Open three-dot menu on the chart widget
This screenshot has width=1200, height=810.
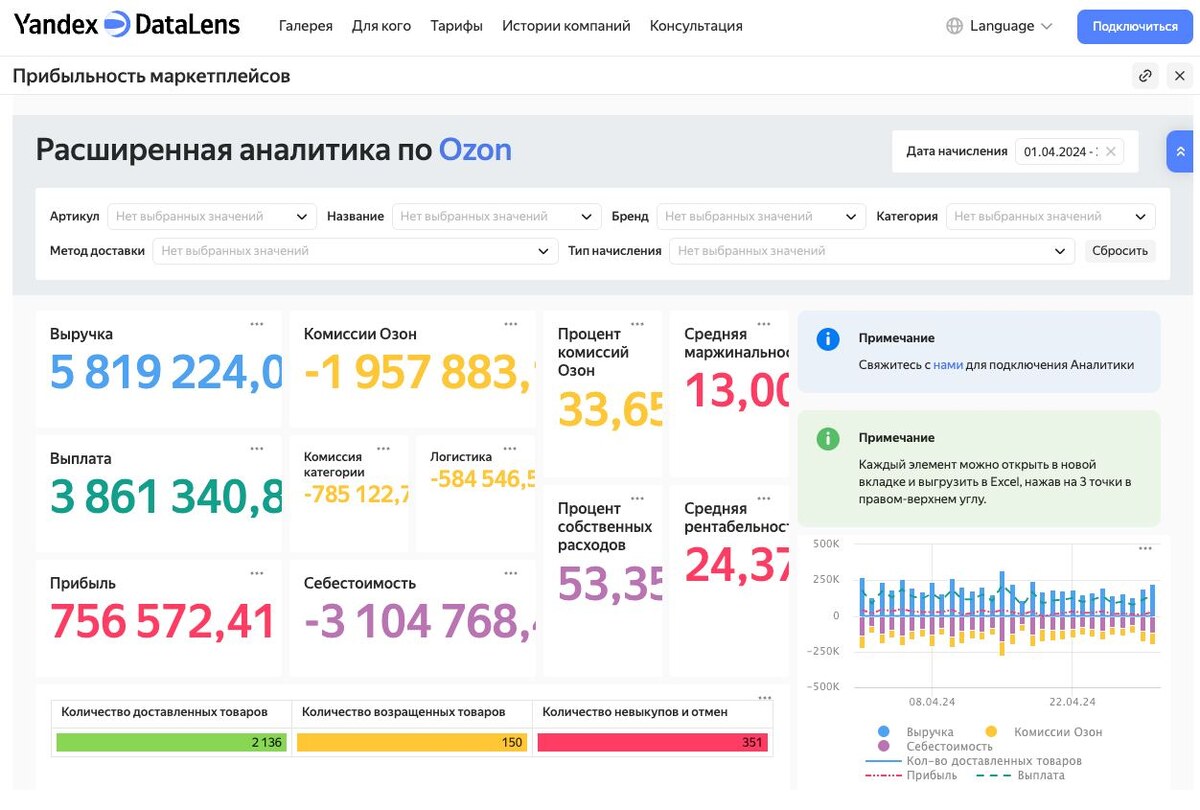[1145, 548]
